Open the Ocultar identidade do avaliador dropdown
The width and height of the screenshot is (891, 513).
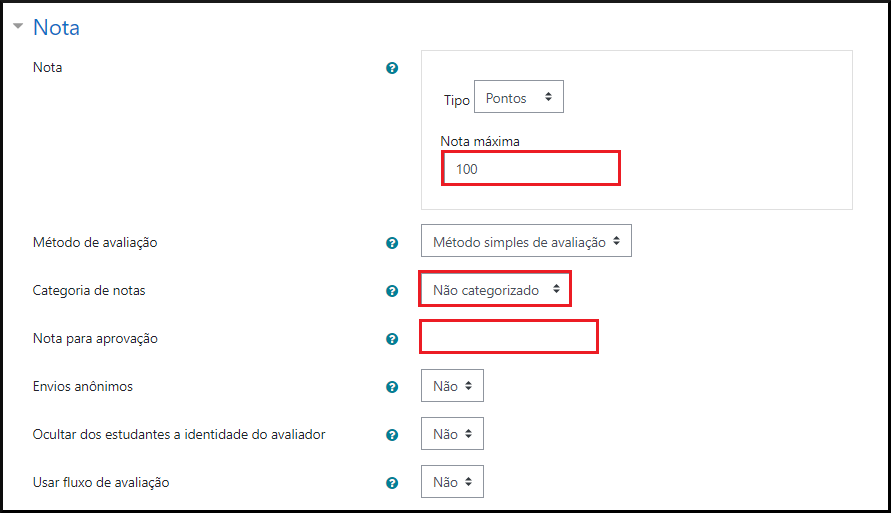[x=452, y=434]
